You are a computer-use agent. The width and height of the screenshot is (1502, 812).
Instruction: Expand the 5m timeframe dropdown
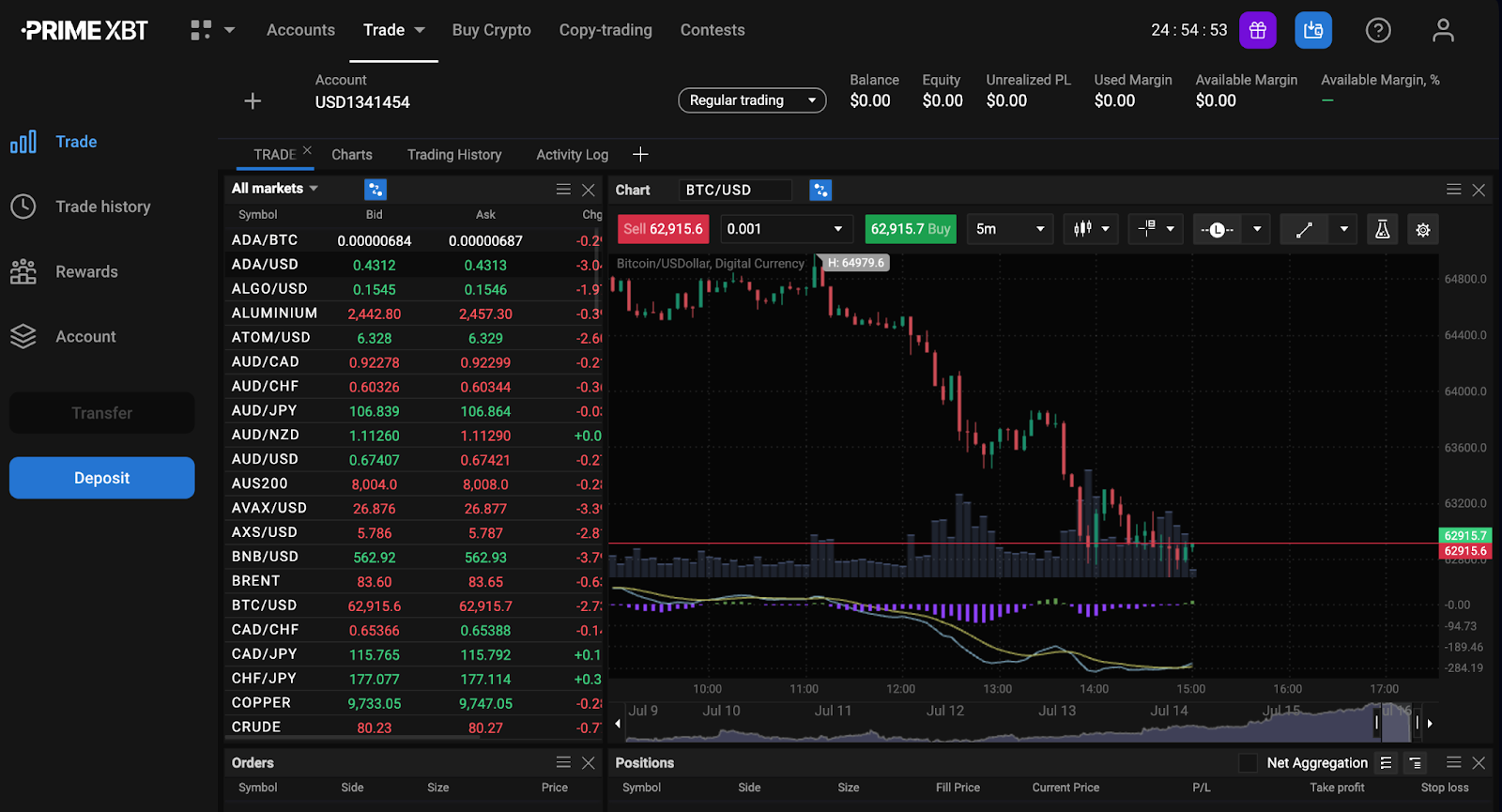coord(1010,229)
